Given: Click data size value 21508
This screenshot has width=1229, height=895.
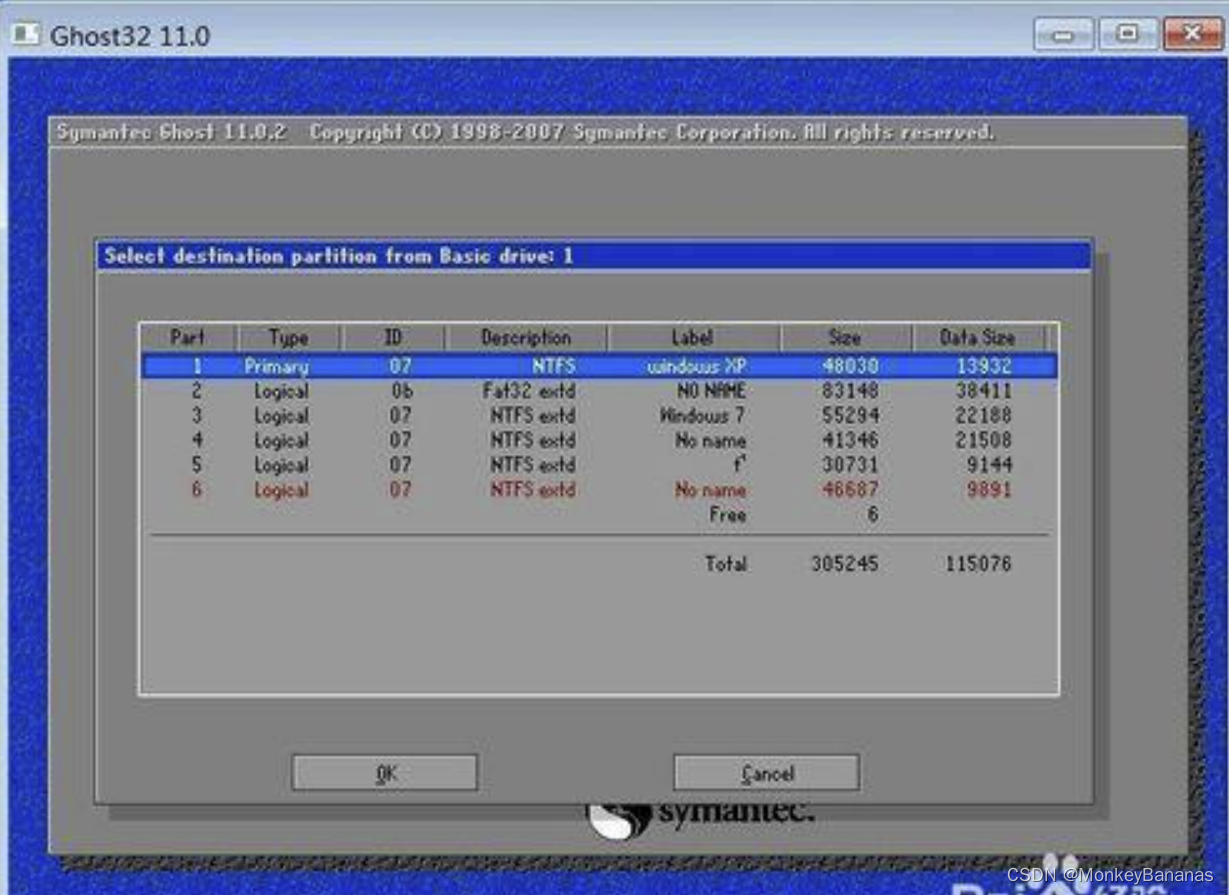Looking at the screenshot, I should click(984, 440).
